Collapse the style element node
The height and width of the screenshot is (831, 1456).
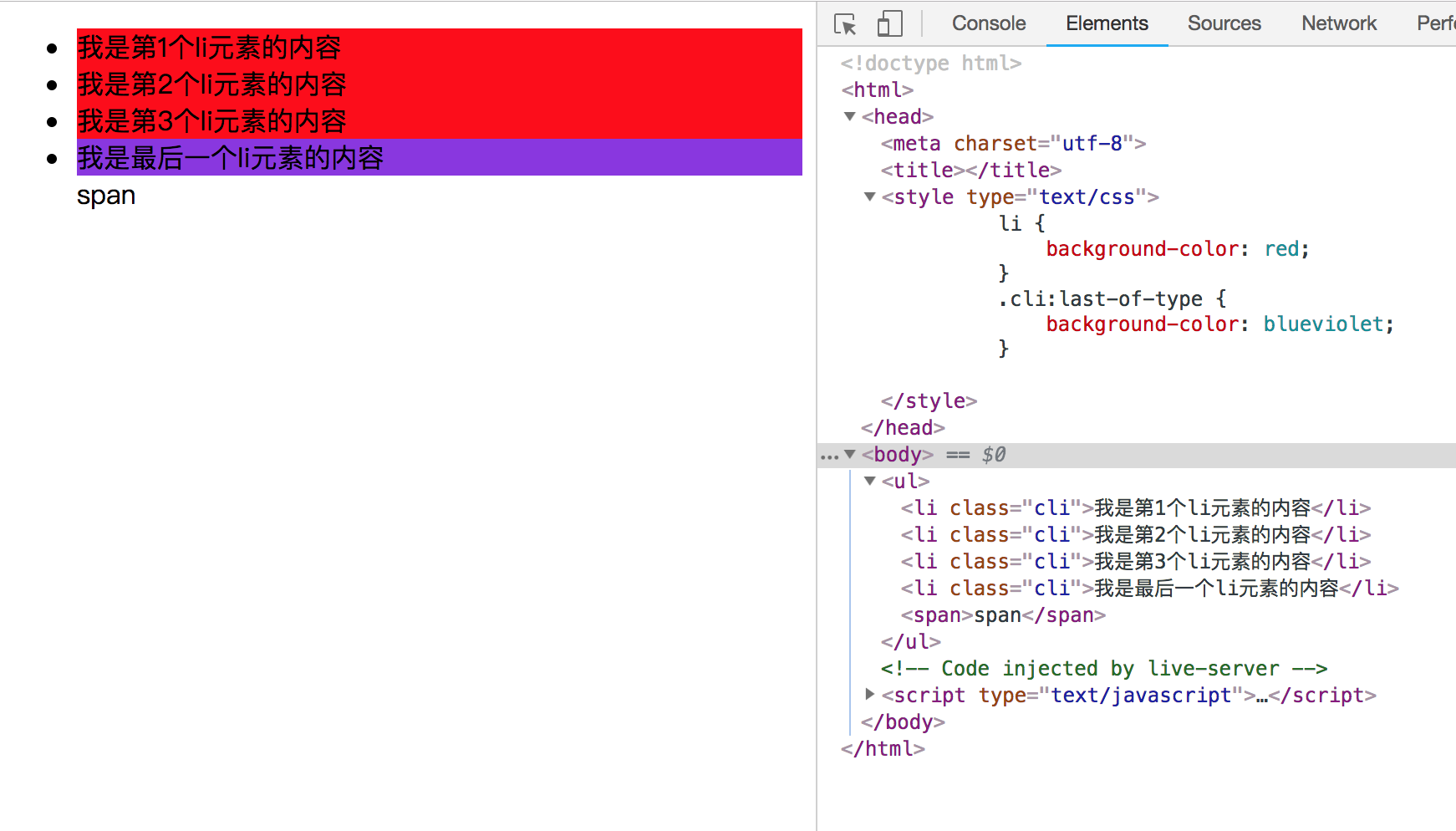(870, 196)
